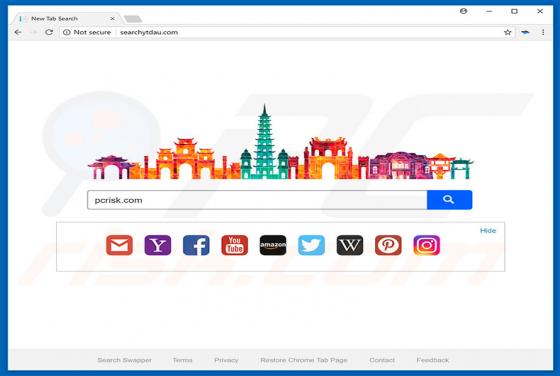Focus the search box containing pcrisk.com
560x376 pixels.
pyautogui.click(x=257, y=200)
